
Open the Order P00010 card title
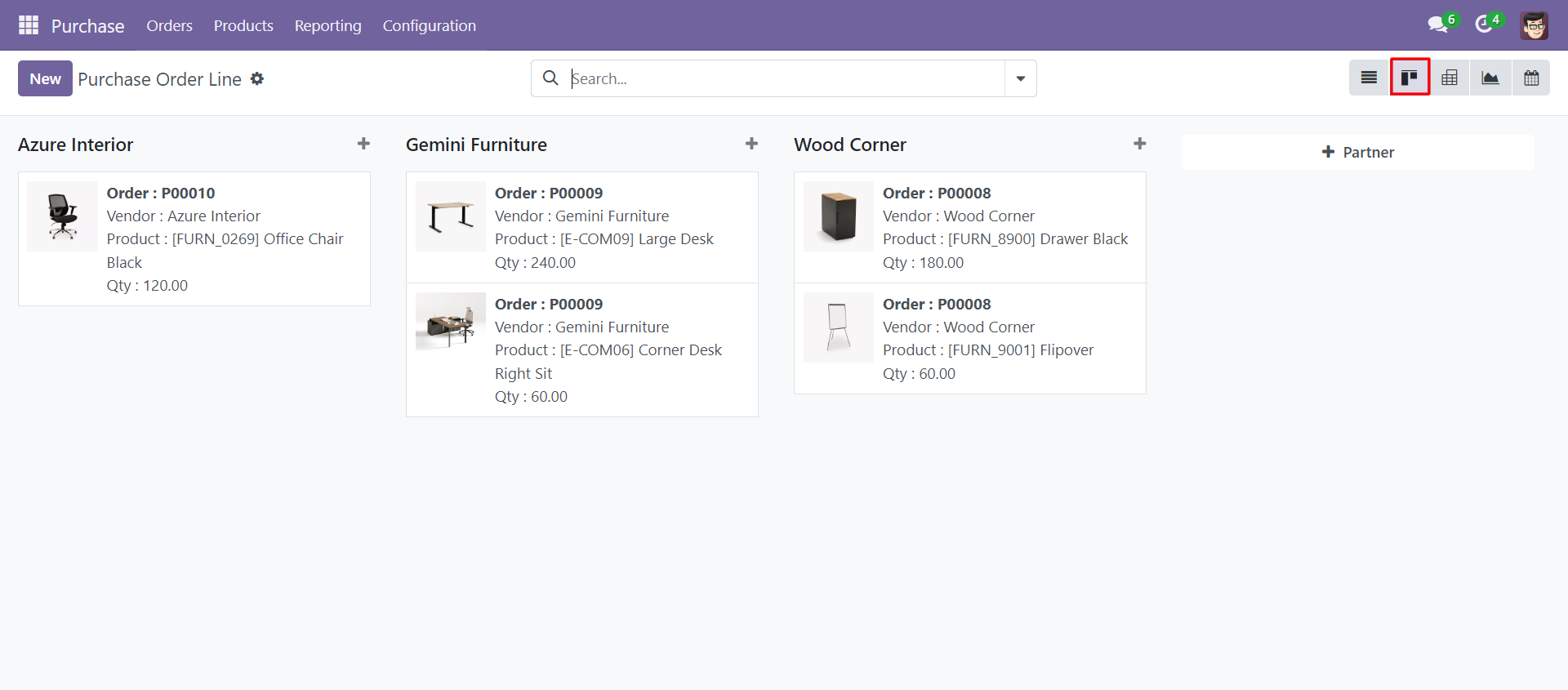(161, 193)
